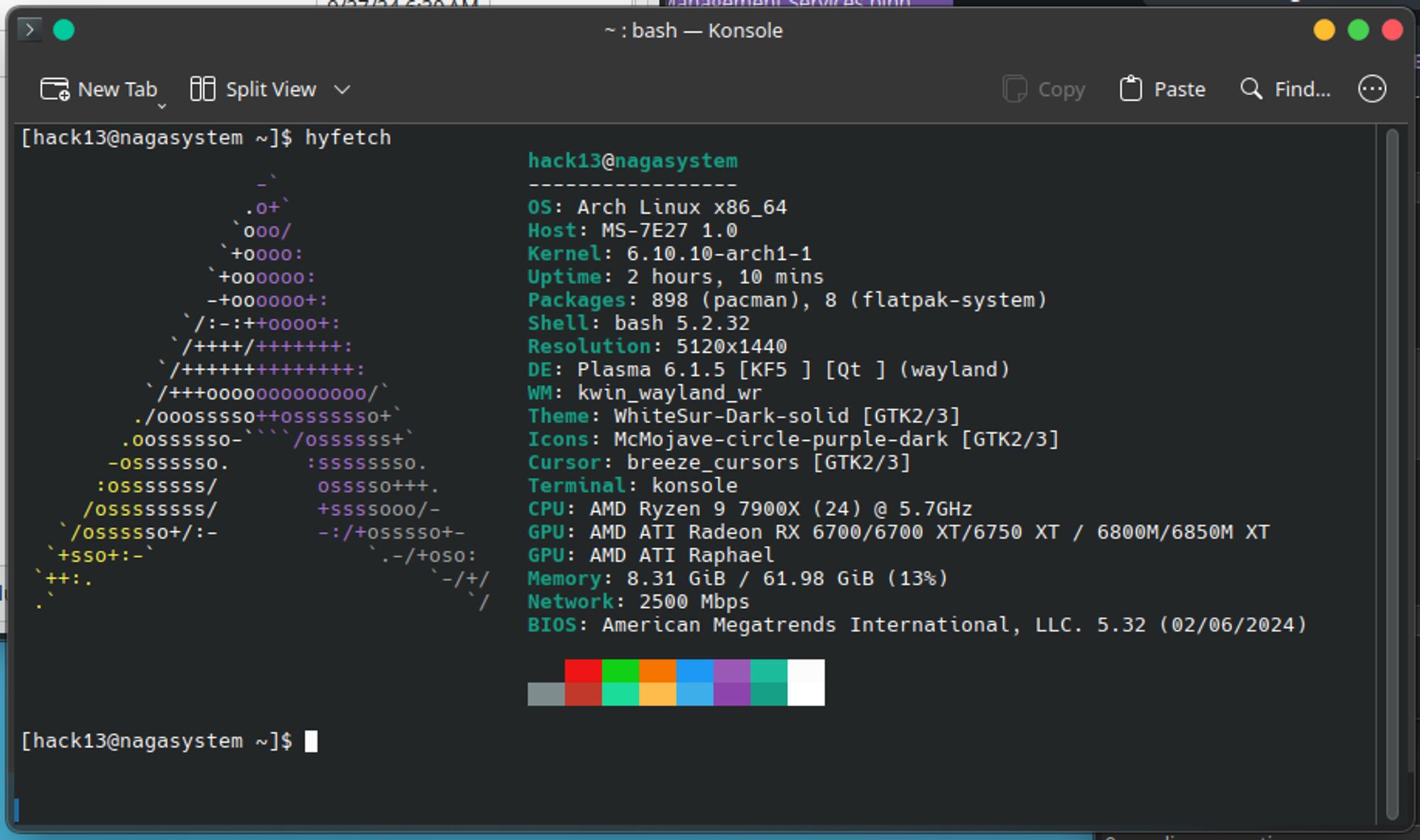
Task: Open the three-dots hamburger menu
Action: (1372, 89)
